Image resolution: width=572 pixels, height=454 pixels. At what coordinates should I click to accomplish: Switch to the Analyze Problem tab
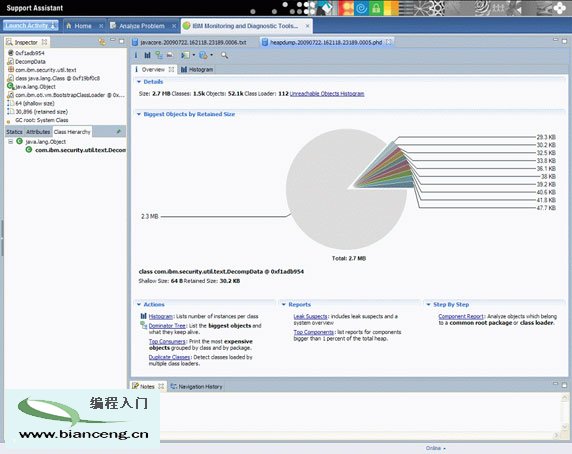tap(142, 26)
